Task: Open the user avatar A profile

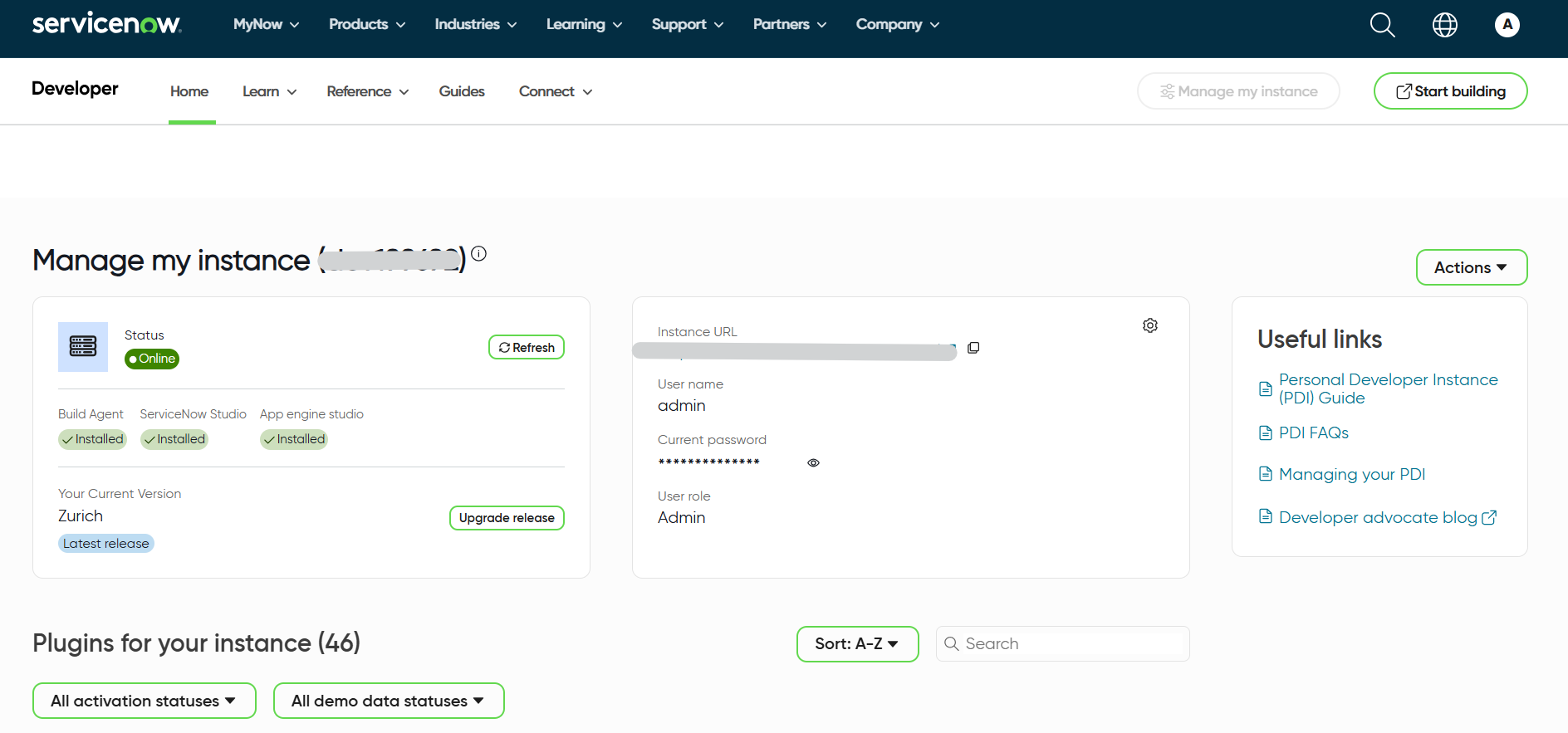Action: point(1507,25)
